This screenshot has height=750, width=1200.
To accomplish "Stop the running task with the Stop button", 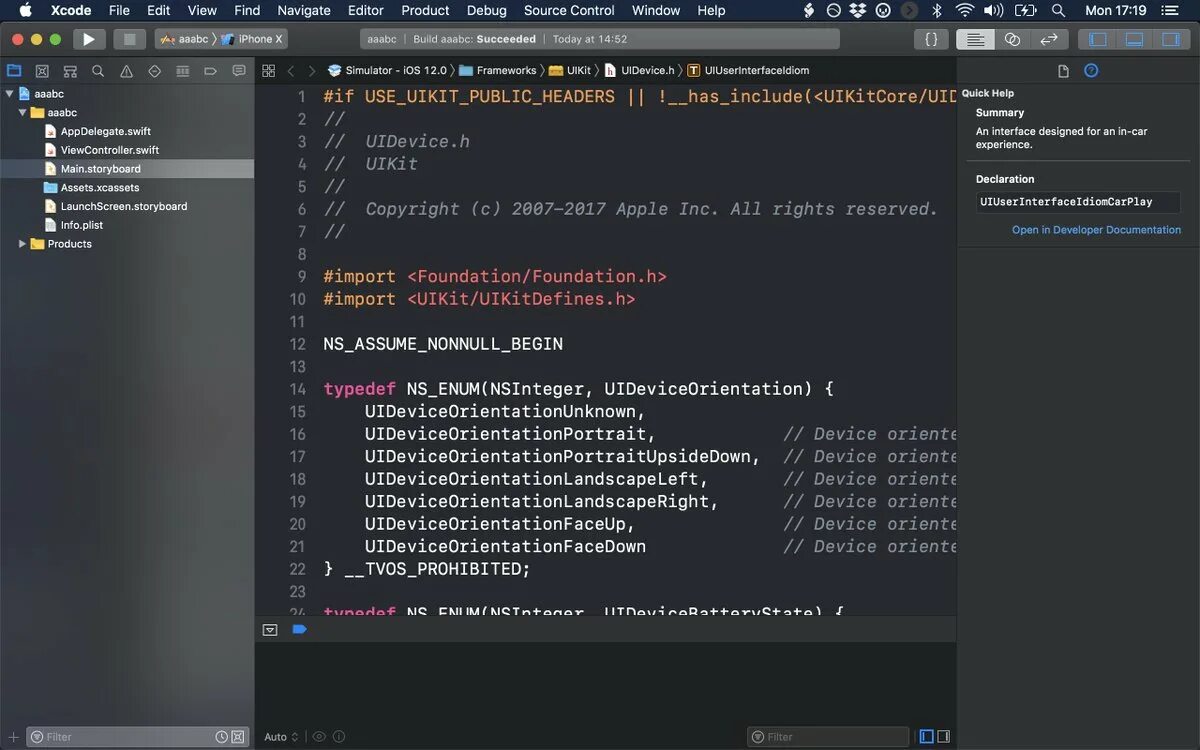I will tap(129, 39).
